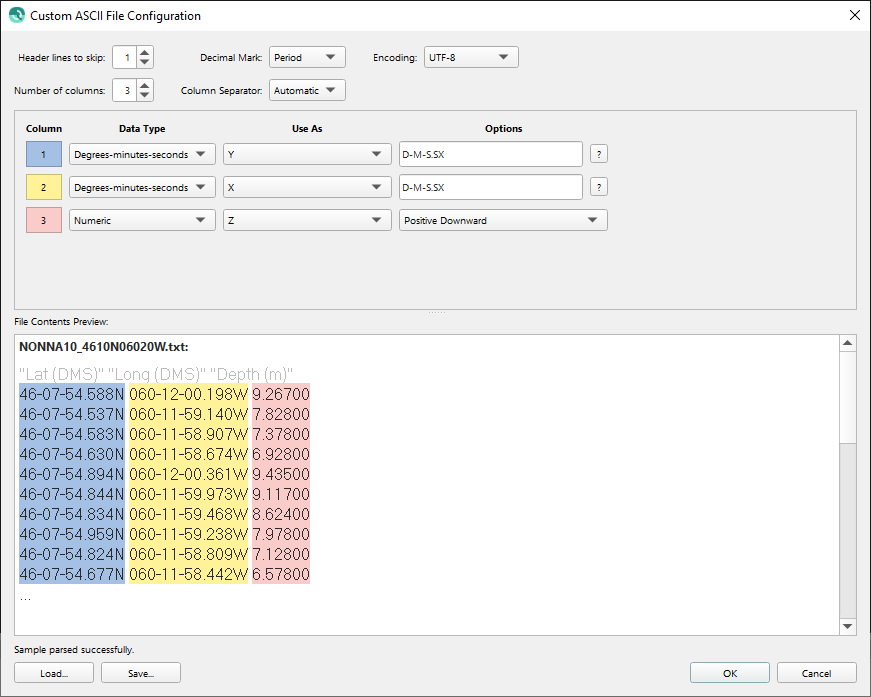Screen dimensions: 871x697
Task: Confirm configuration with OK button
Action: pyautogui.click(x=730, y=673)
